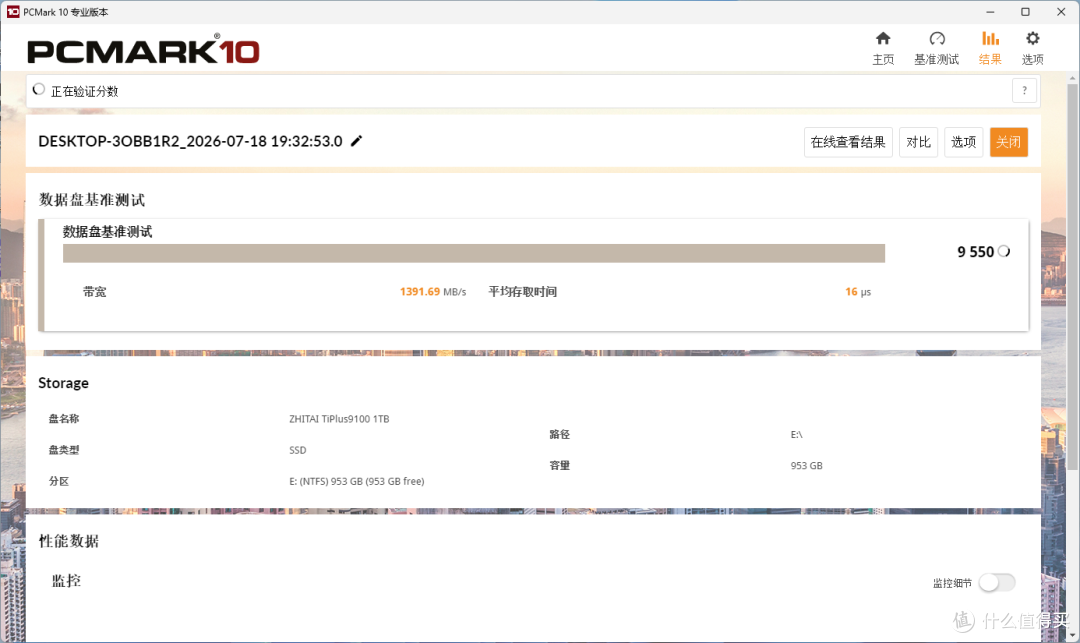Image resolution: width=1080 pixels, height=643 pixels.
Task: Click the 数据盘基准测试 section heading
Action: [x=92, y=200]
